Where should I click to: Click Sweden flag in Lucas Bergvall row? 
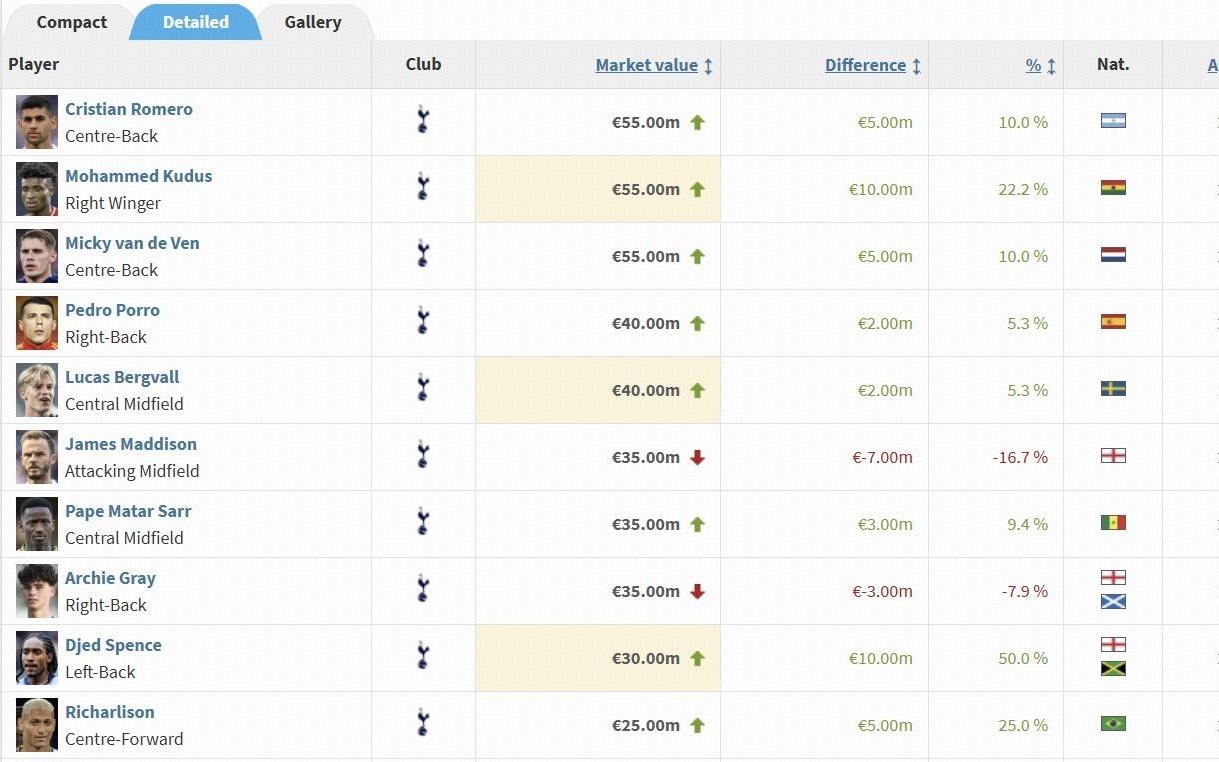point(1113,389)
